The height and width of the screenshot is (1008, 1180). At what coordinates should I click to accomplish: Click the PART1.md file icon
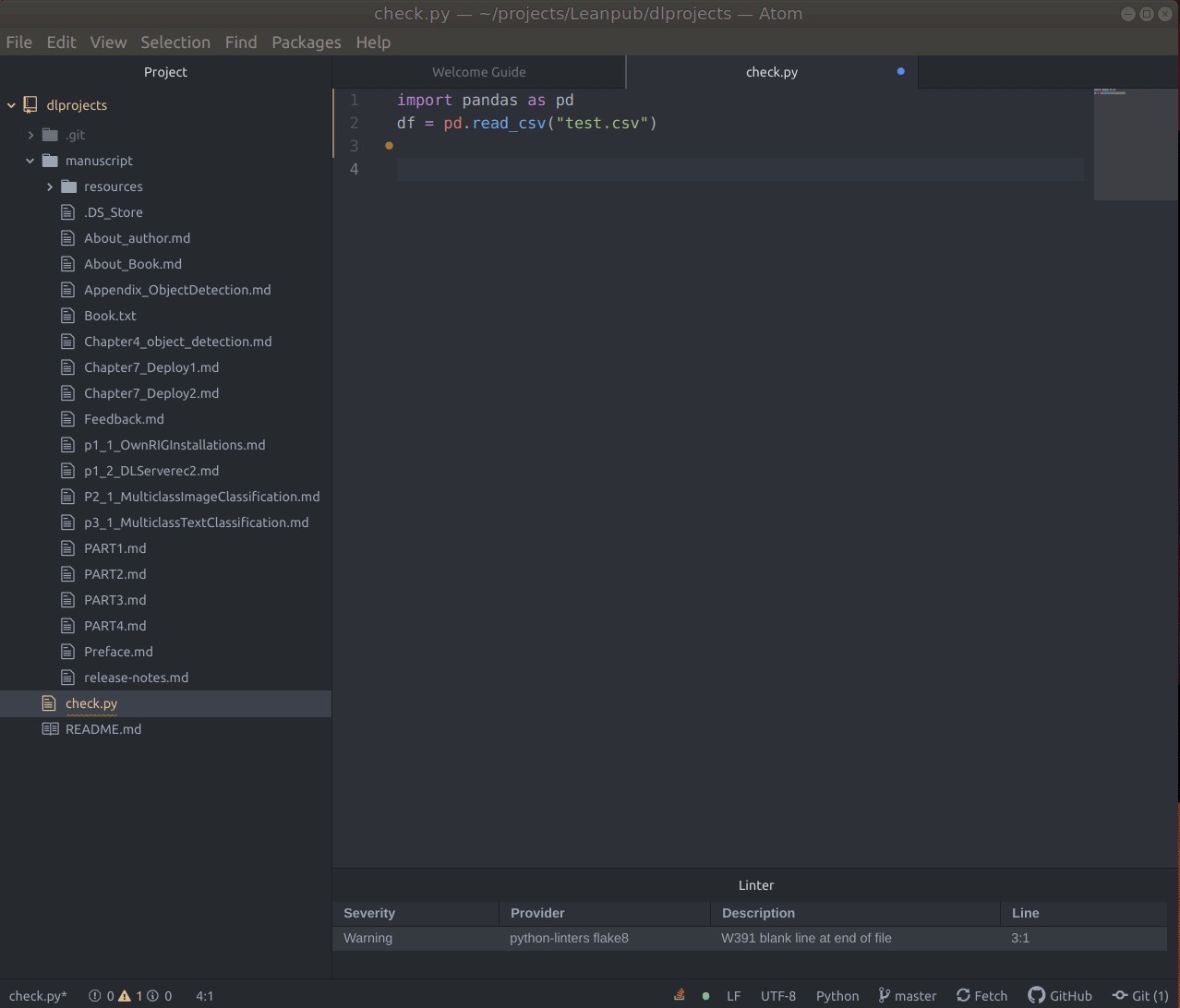(x=67, y=548)
